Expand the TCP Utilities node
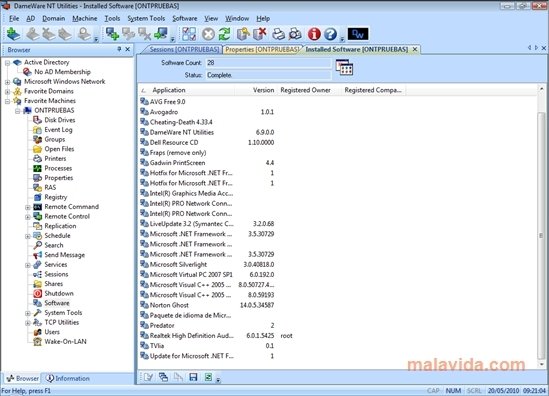The width and height of the screenshot is (549, 396). (28, 323)
